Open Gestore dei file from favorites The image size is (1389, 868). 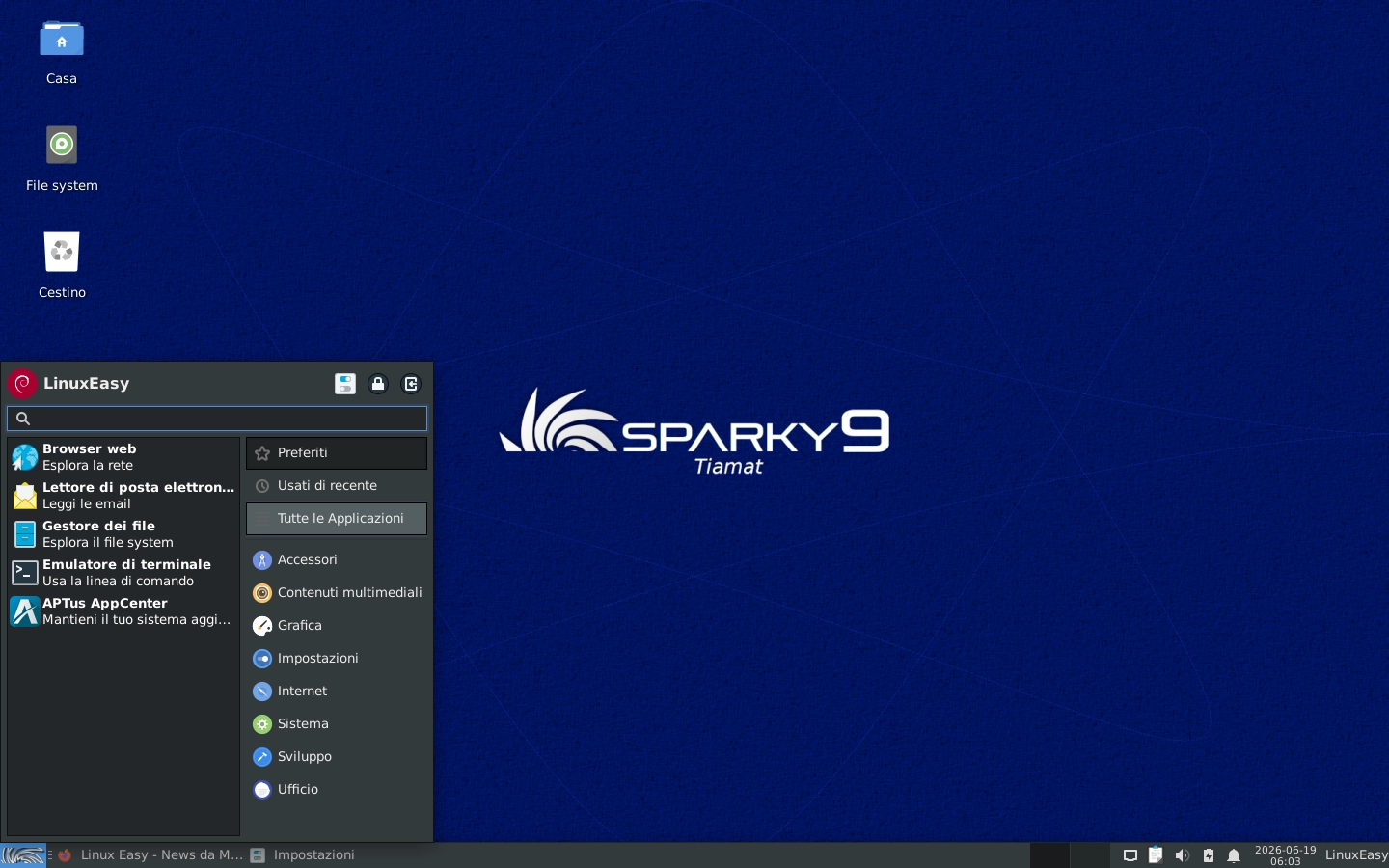click(123, 534)
